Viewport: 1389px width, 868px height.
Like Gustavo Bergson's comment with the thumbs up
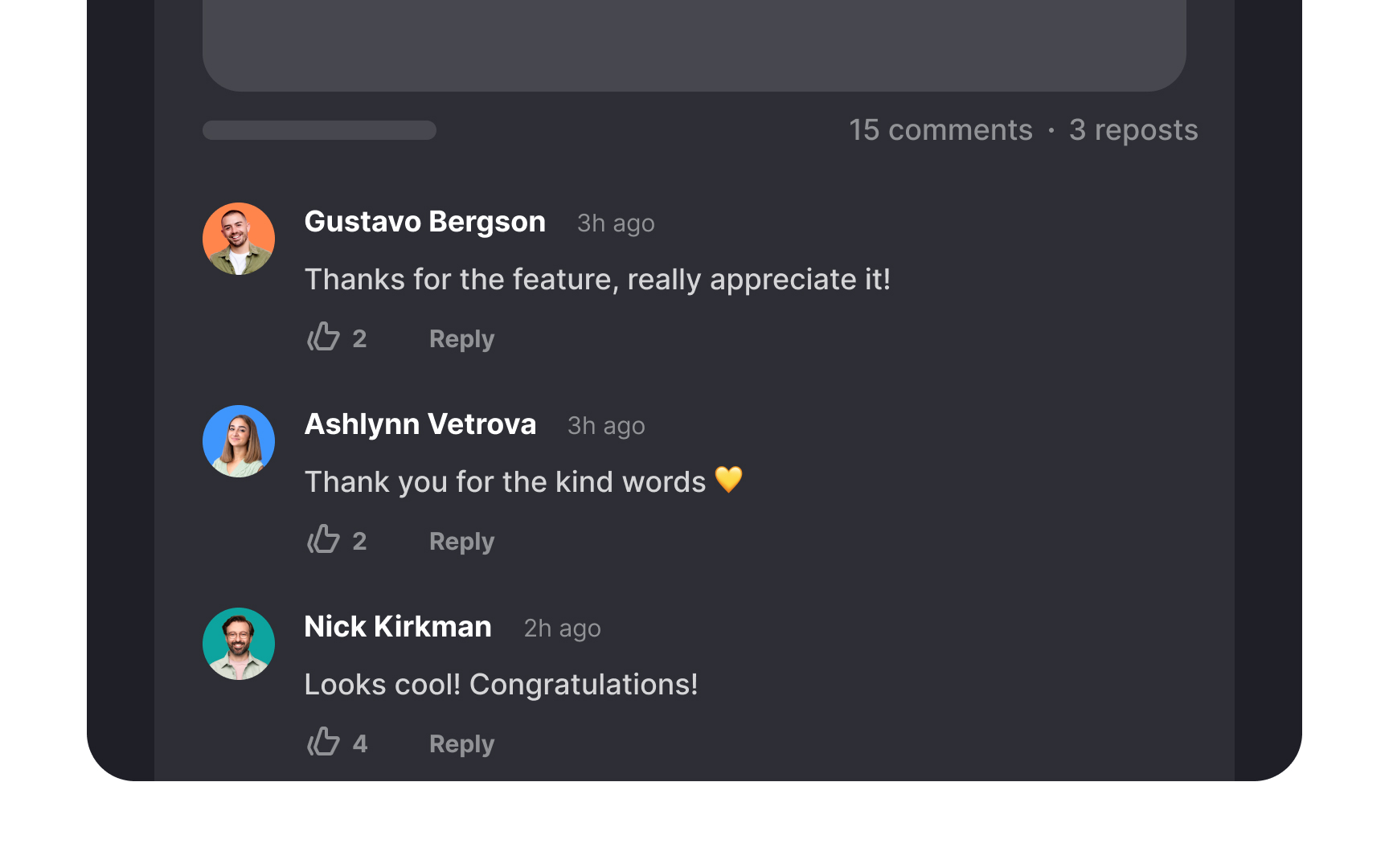pyautogui.click(x=324, y=338)
